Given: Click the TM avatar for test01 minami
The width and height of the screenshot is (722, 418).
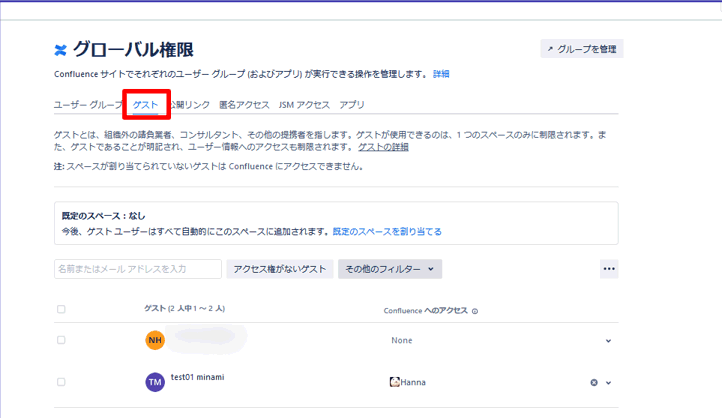Looking at the screenshot, I should point(155,382).
